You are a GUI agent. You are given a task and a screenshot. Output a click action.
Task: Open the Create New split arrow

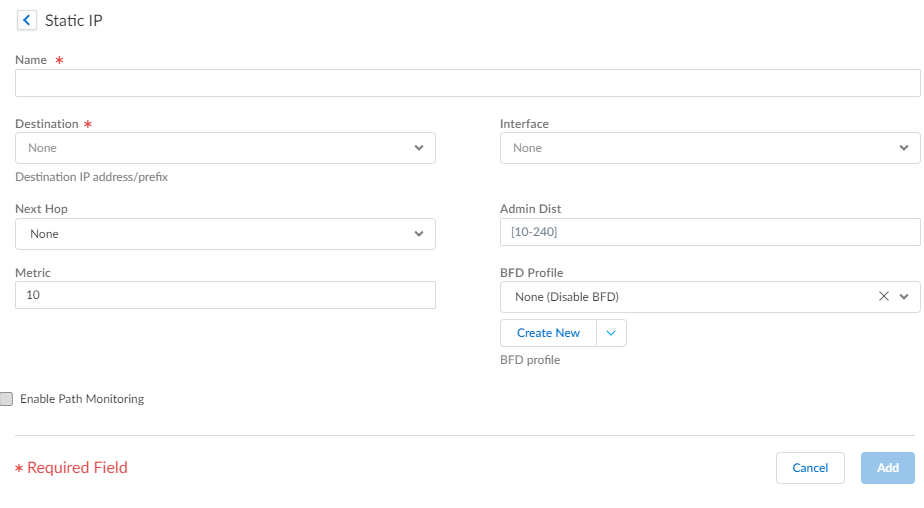612,333
